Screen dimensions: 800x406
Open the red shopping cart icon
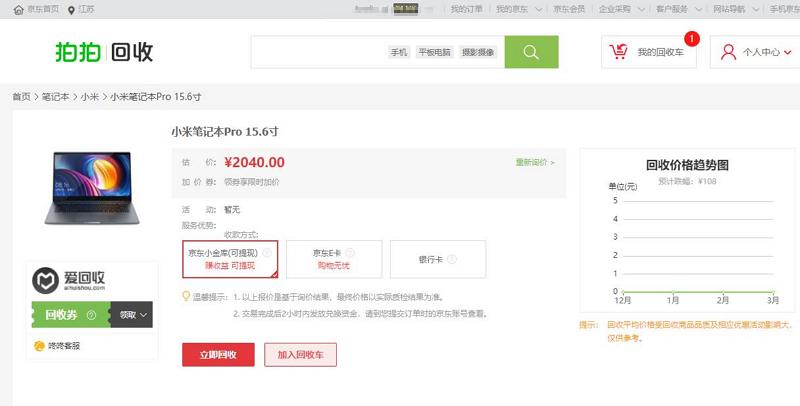(x=618, y=52)
